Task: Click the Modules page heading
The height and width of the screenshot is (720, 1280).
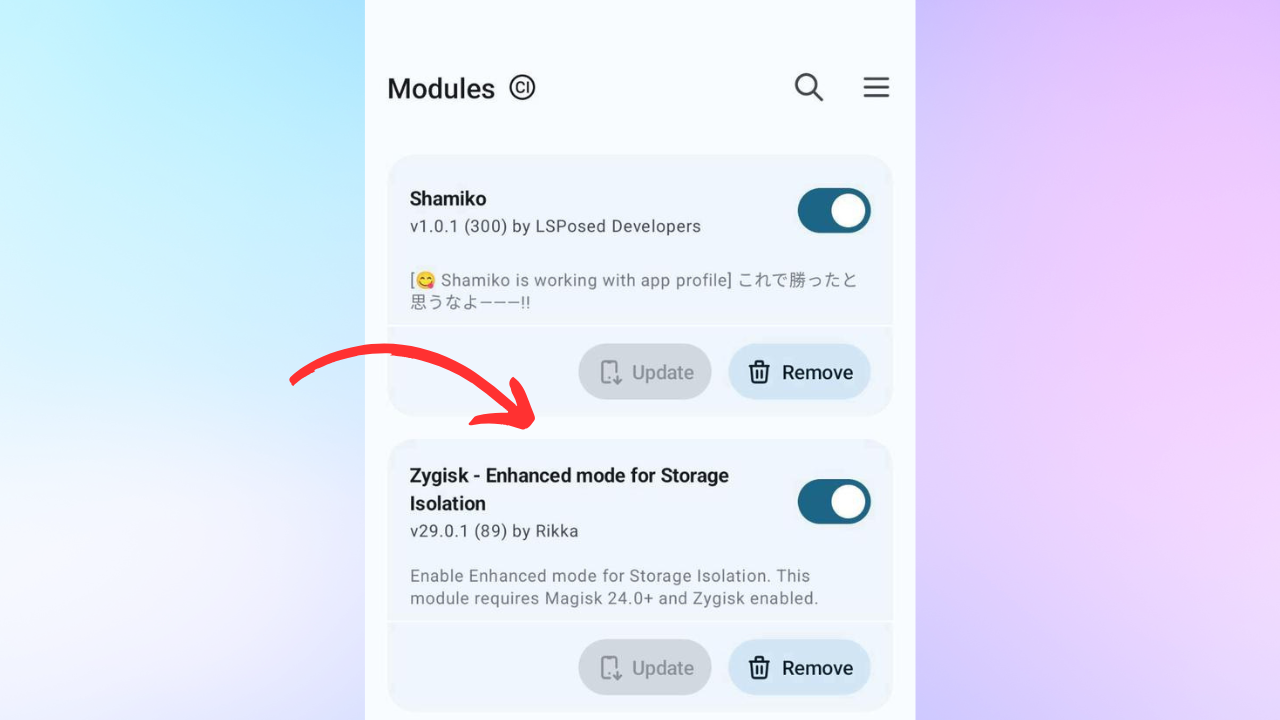Action: [x=441, y=89]
